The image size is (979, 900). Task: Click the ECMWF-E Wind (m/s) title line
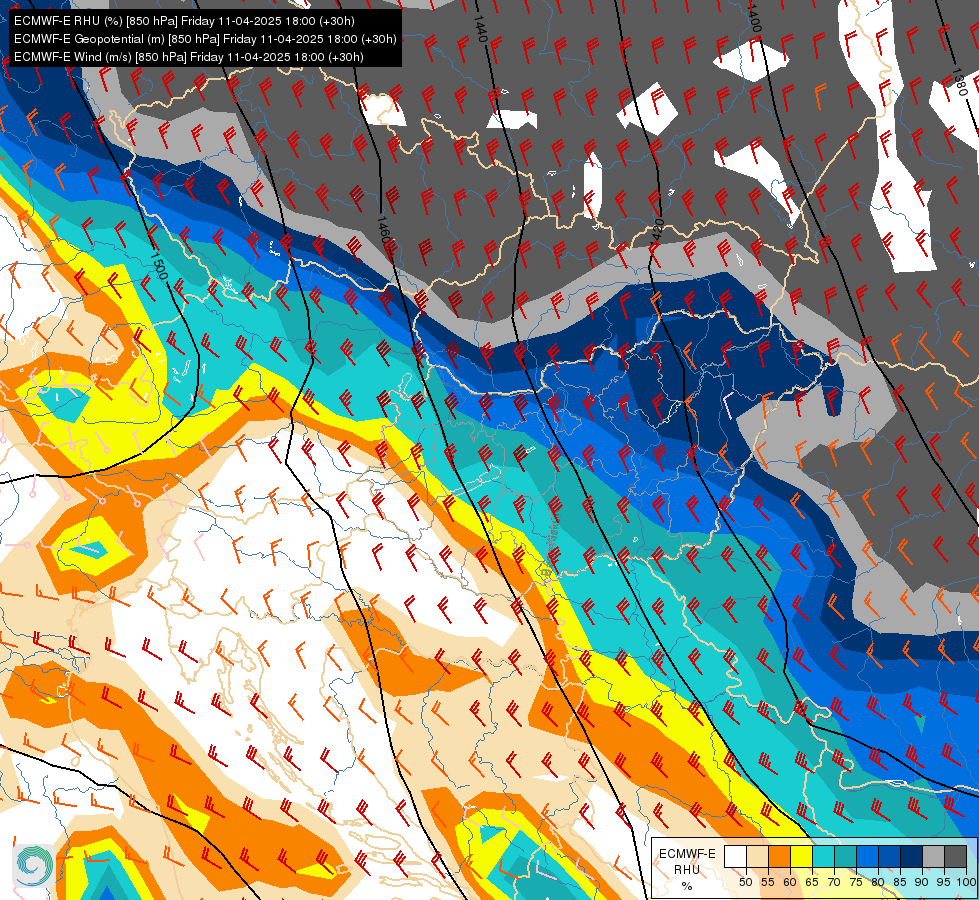(189, 57)
